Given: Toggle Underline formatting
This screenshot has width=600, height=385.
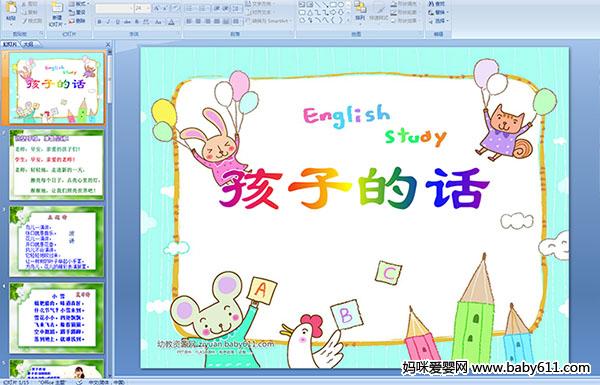Looking at the screenshot, I should pyautogui.click(x=117, y=22).
